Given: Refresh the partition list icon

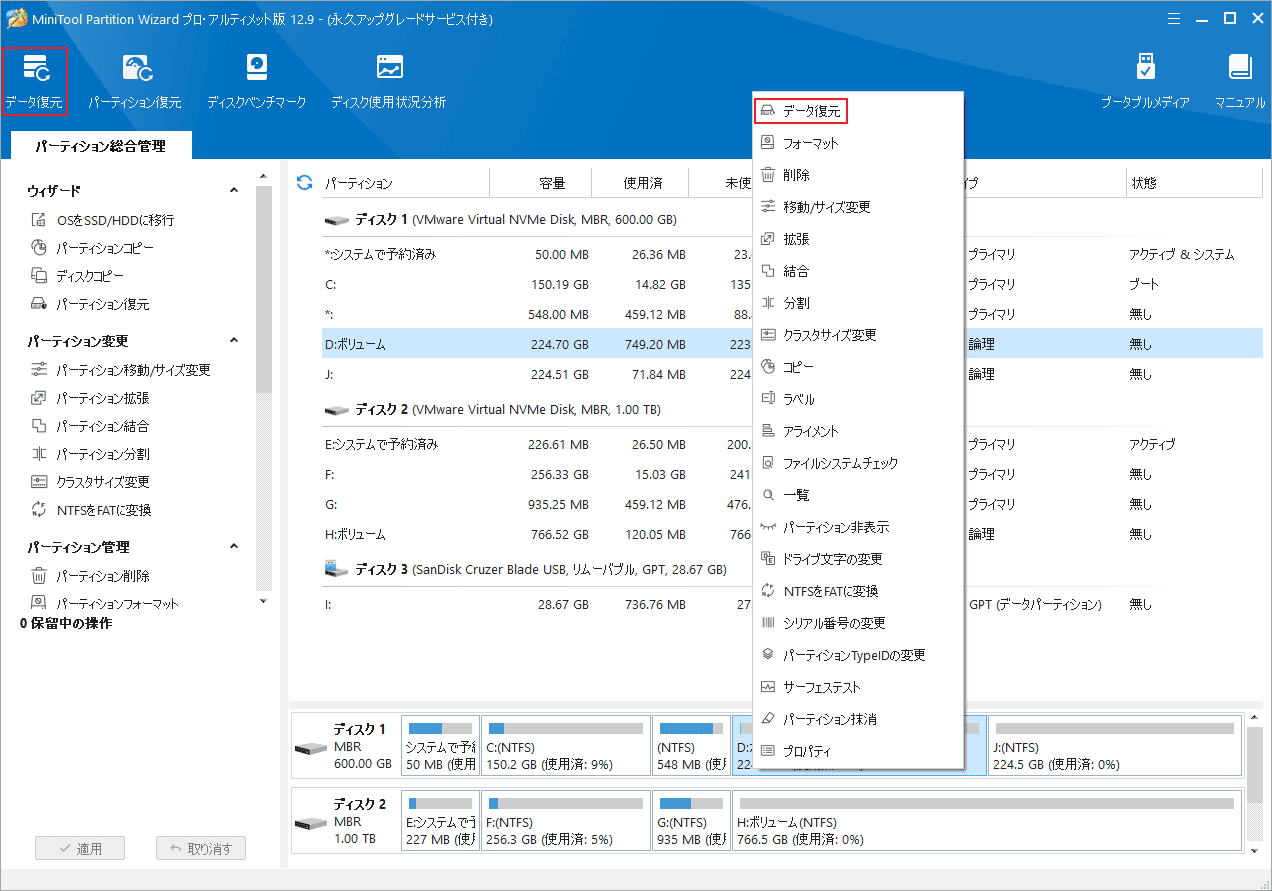Looking at the screenshot, I should 305,183.
